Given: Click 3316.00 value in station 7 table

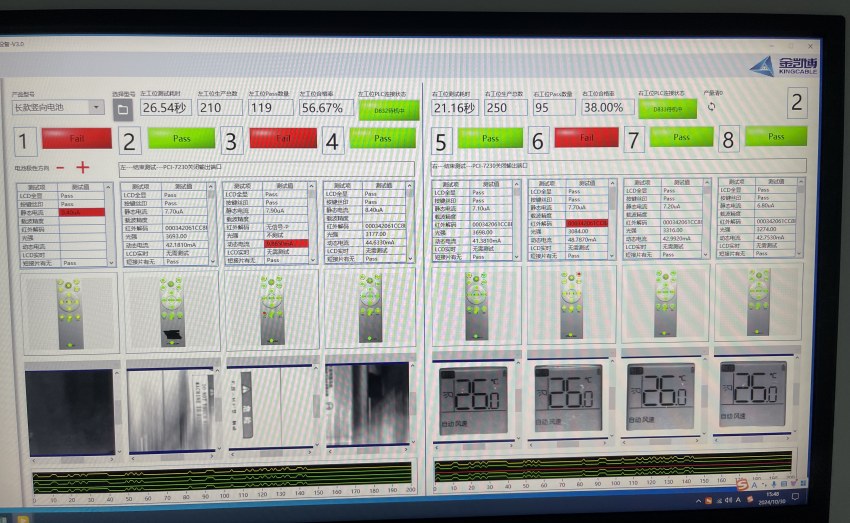Looking at the screenshot, I should pos(673,230).
